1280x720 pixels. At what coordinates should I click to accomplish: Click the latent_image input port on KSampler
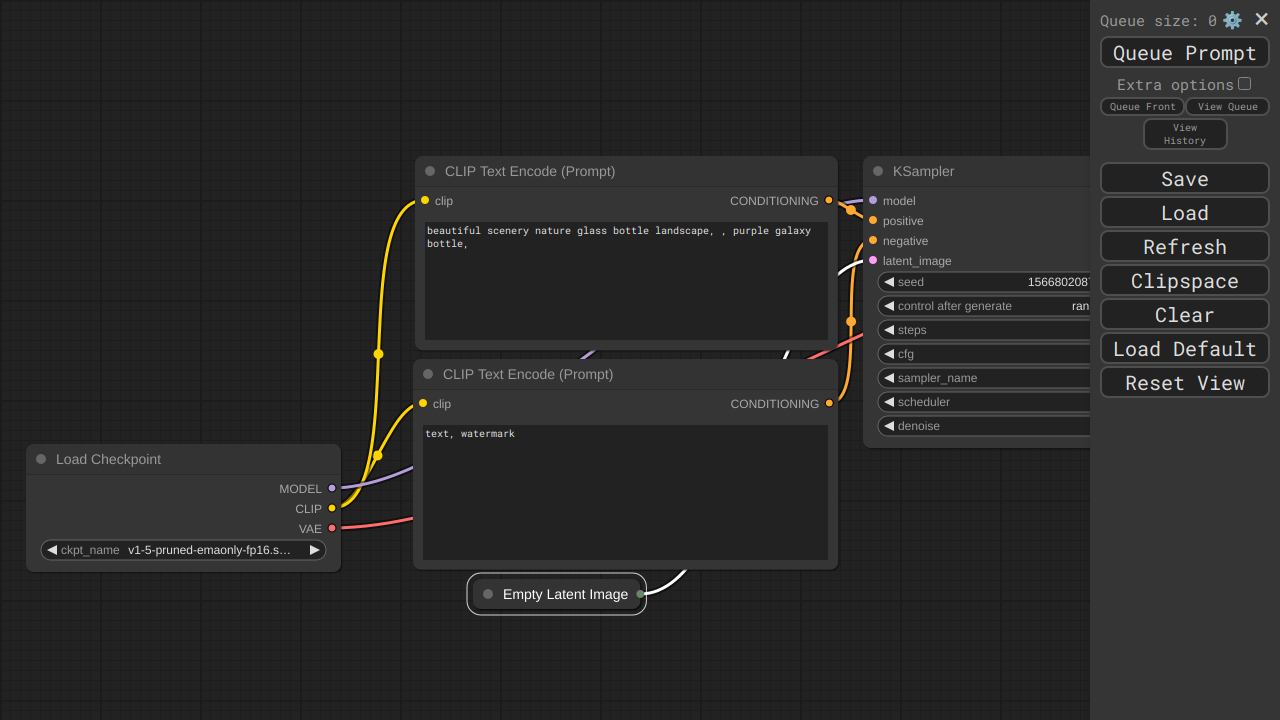873,260
